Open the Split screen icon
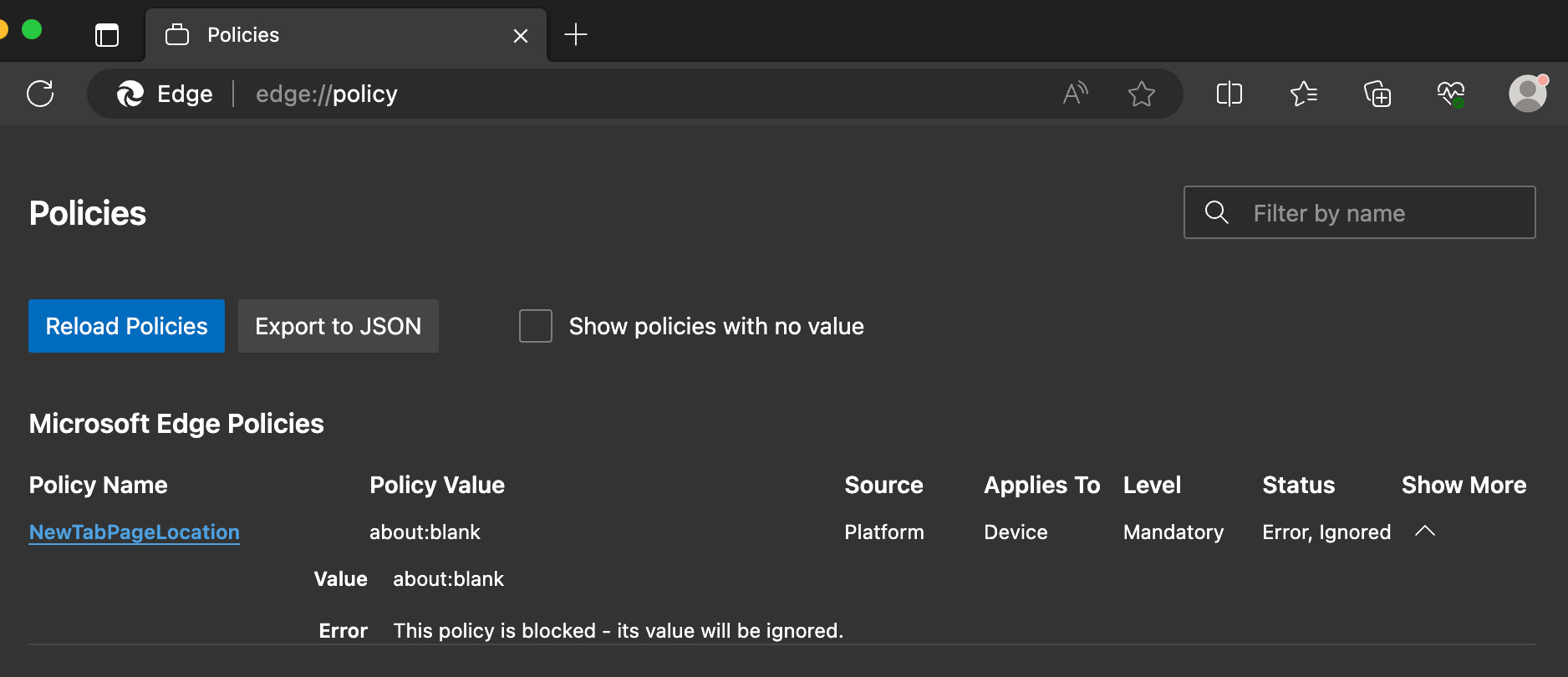 click(1229, 94)
